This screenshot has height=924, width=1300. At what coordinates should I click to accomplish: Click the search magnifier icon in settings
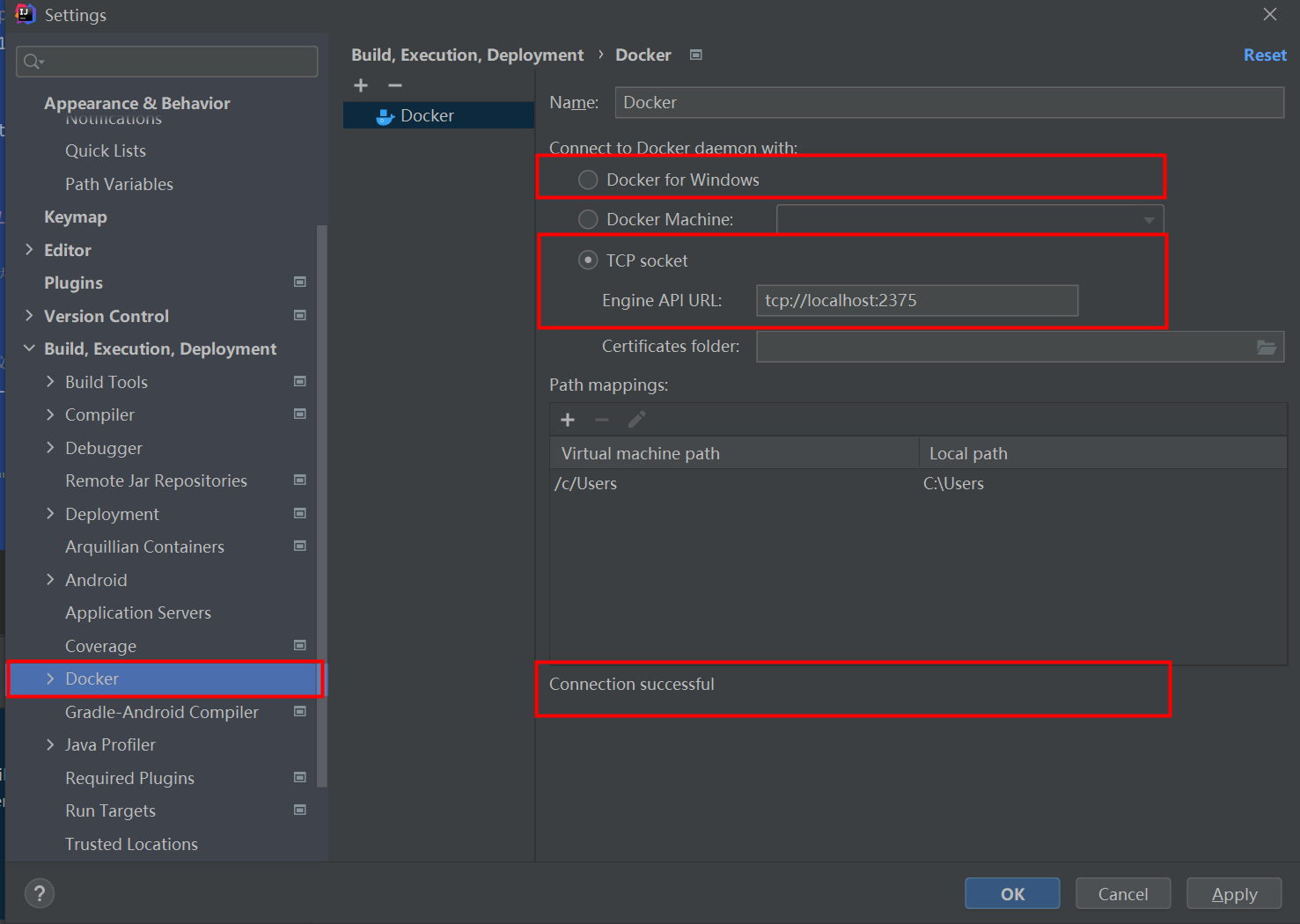(x=33, y=62)
